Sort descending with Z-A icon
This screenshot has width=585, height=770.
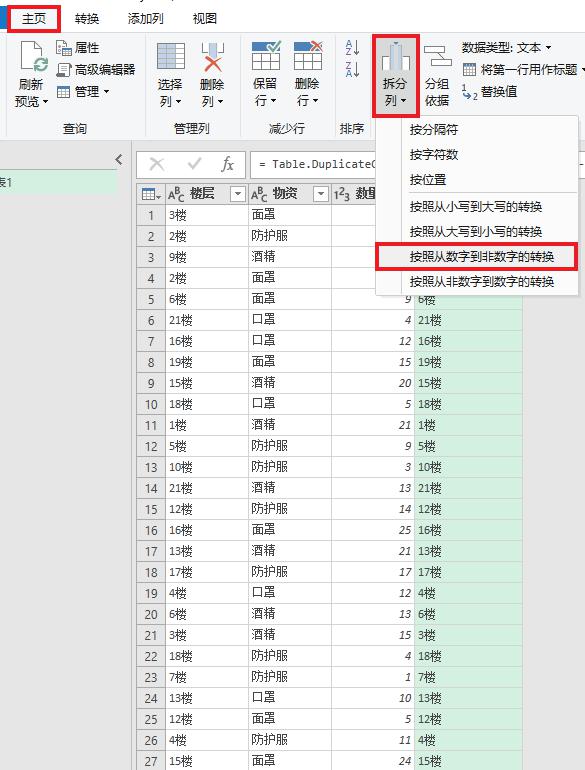pos(352,69)
